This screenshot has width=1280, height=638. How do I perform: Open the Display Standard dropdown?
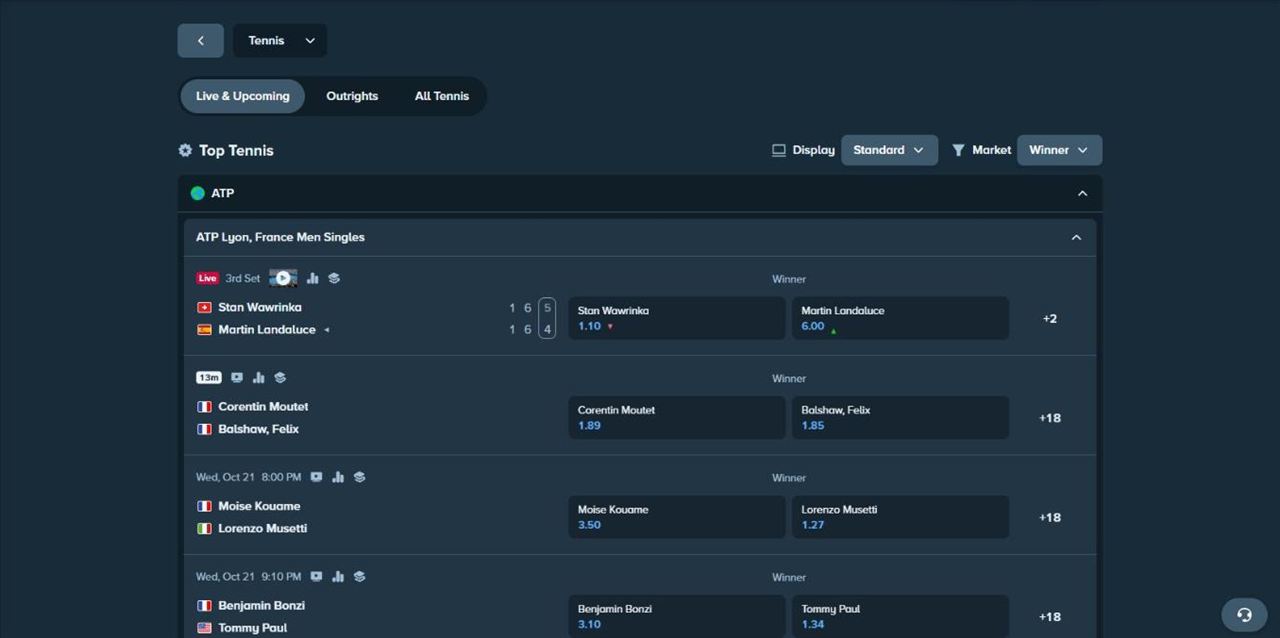pyautogui.click(x=889, y=150)
